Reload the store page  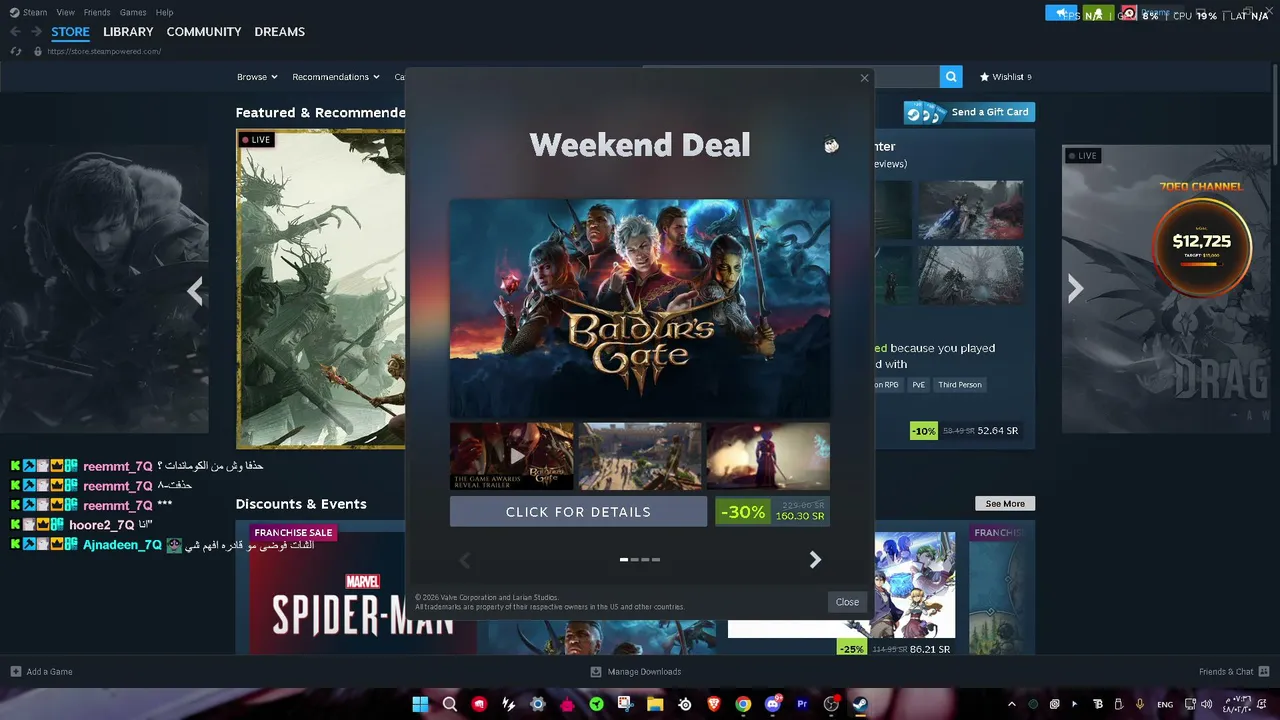pos(15,51)
